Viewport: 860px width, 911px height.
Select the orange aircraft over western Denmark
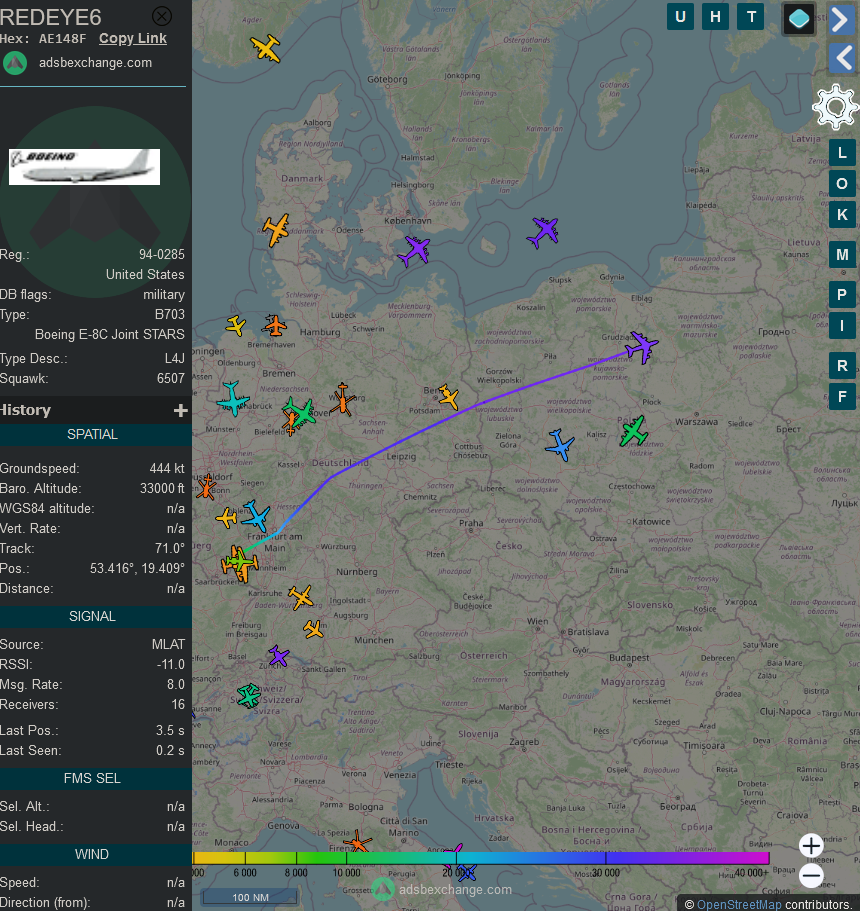(277, 230)
